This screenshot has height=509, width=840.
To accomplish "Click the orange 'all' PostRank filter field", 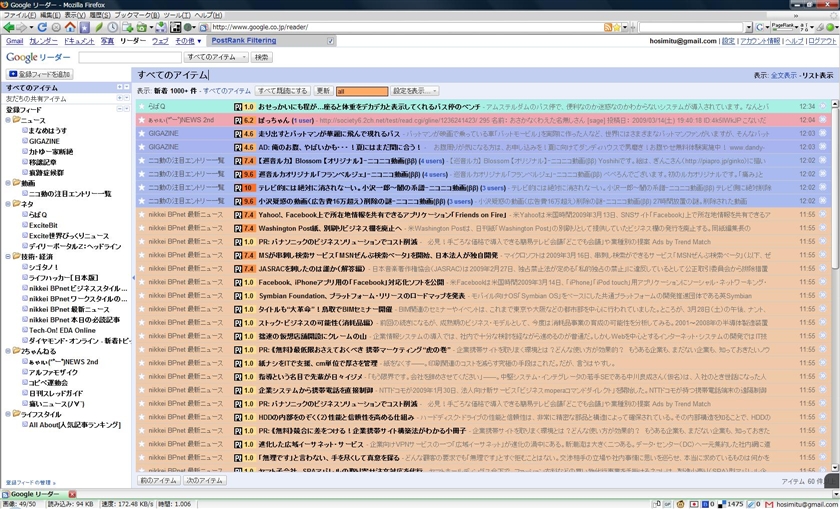I will point(362,92).
